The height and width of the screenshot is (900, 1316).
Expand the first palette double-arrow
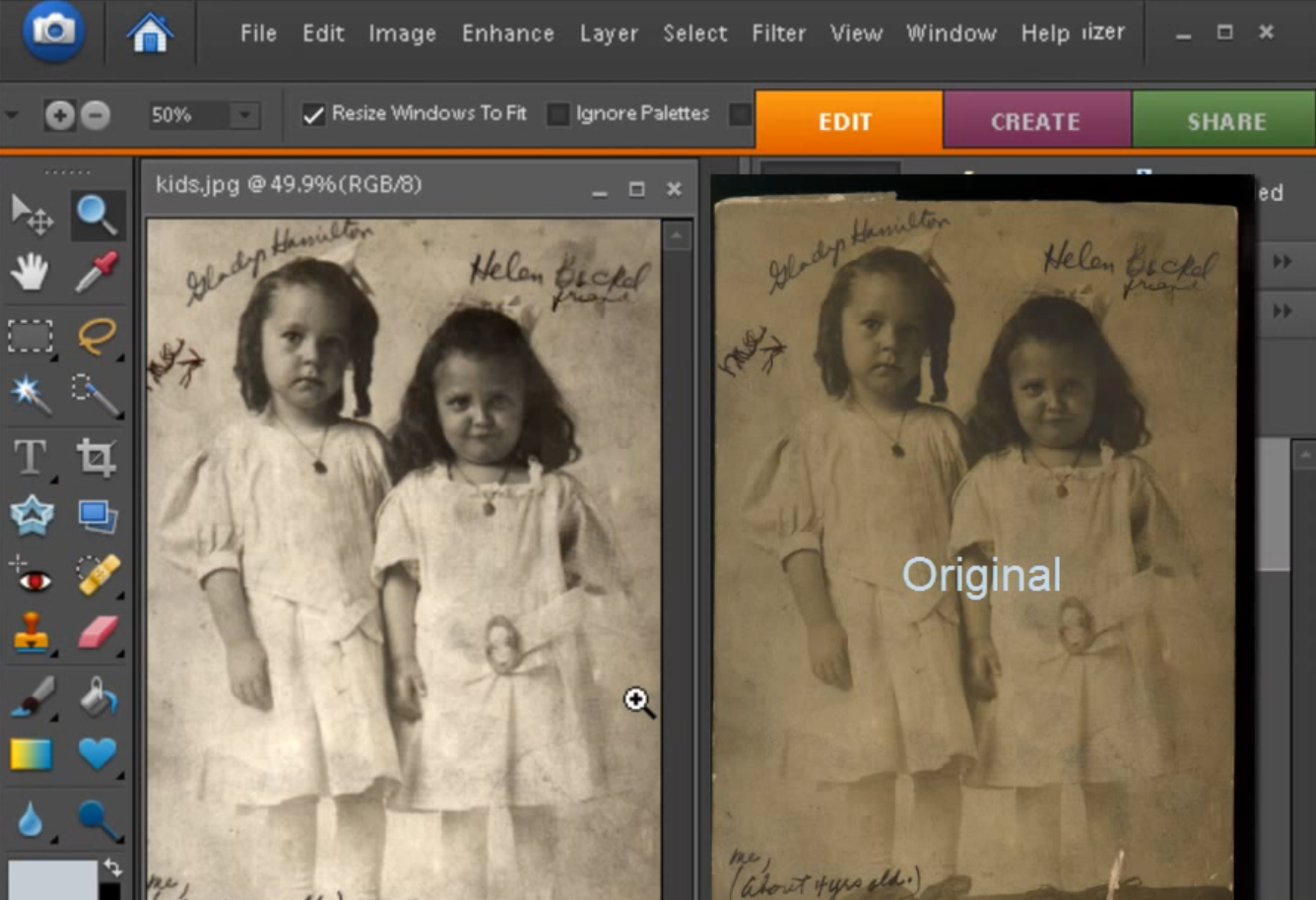pyautogui.click(x=1282, y=261)
